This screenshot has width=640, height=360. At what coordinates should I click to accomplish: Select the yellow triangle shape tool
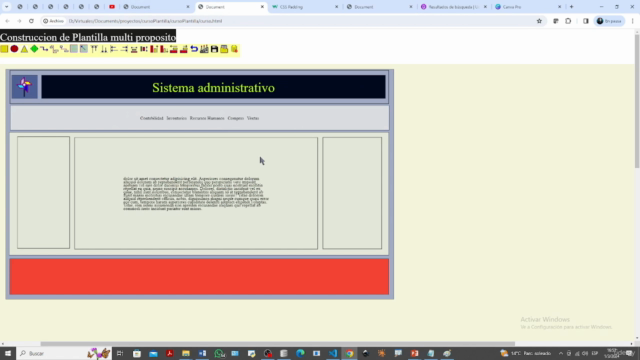[24, 49]
